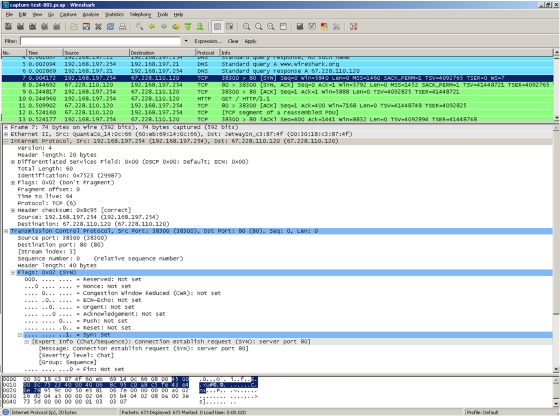Viewport: 560px width, 416px height.
Task: Open the capture options toolbar icon
Action: (20, 26)
